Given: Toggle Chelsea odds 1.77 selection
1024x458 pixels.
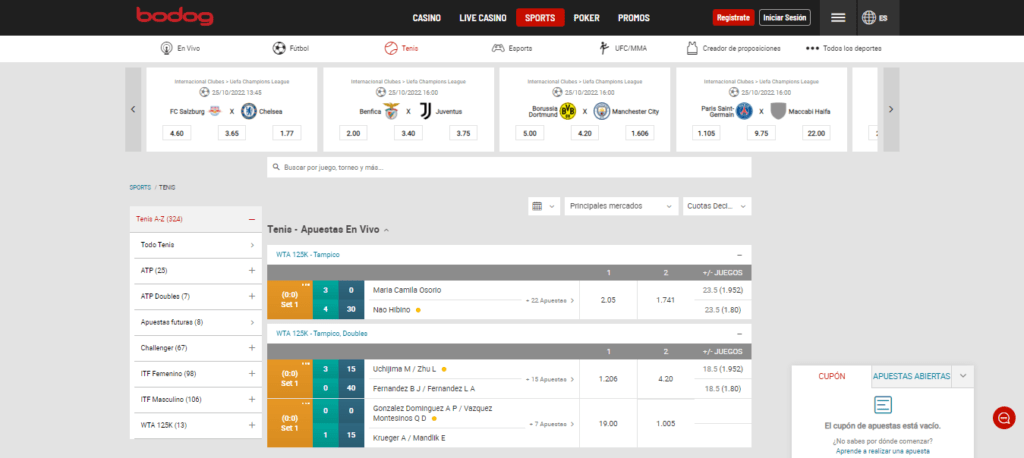Looking at the screenshot, I should (288, 133).
